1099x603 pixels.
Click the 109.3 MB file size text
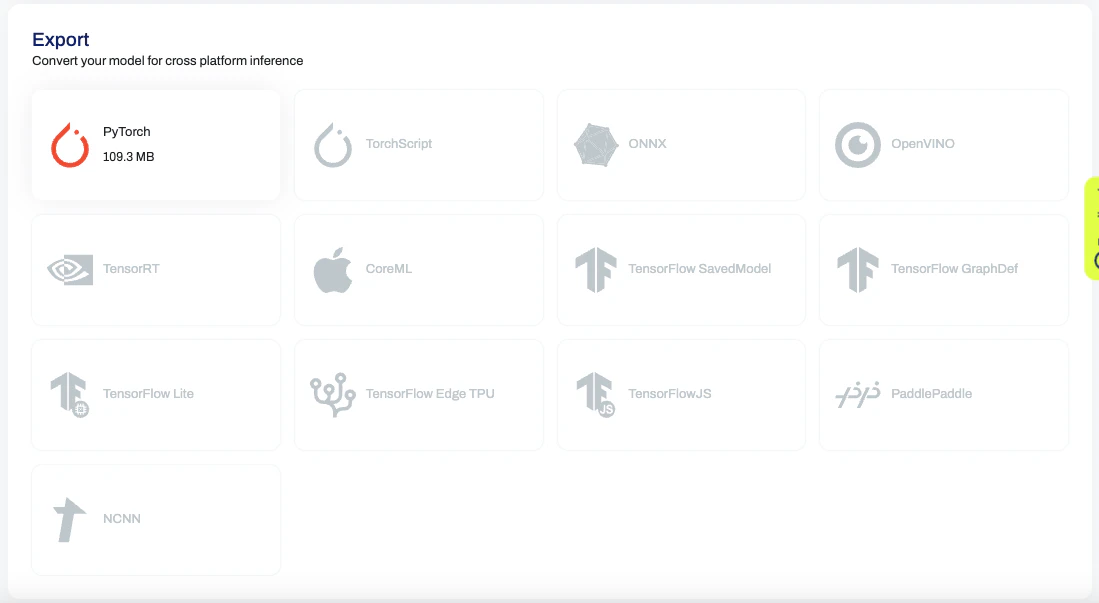point(128,156)
